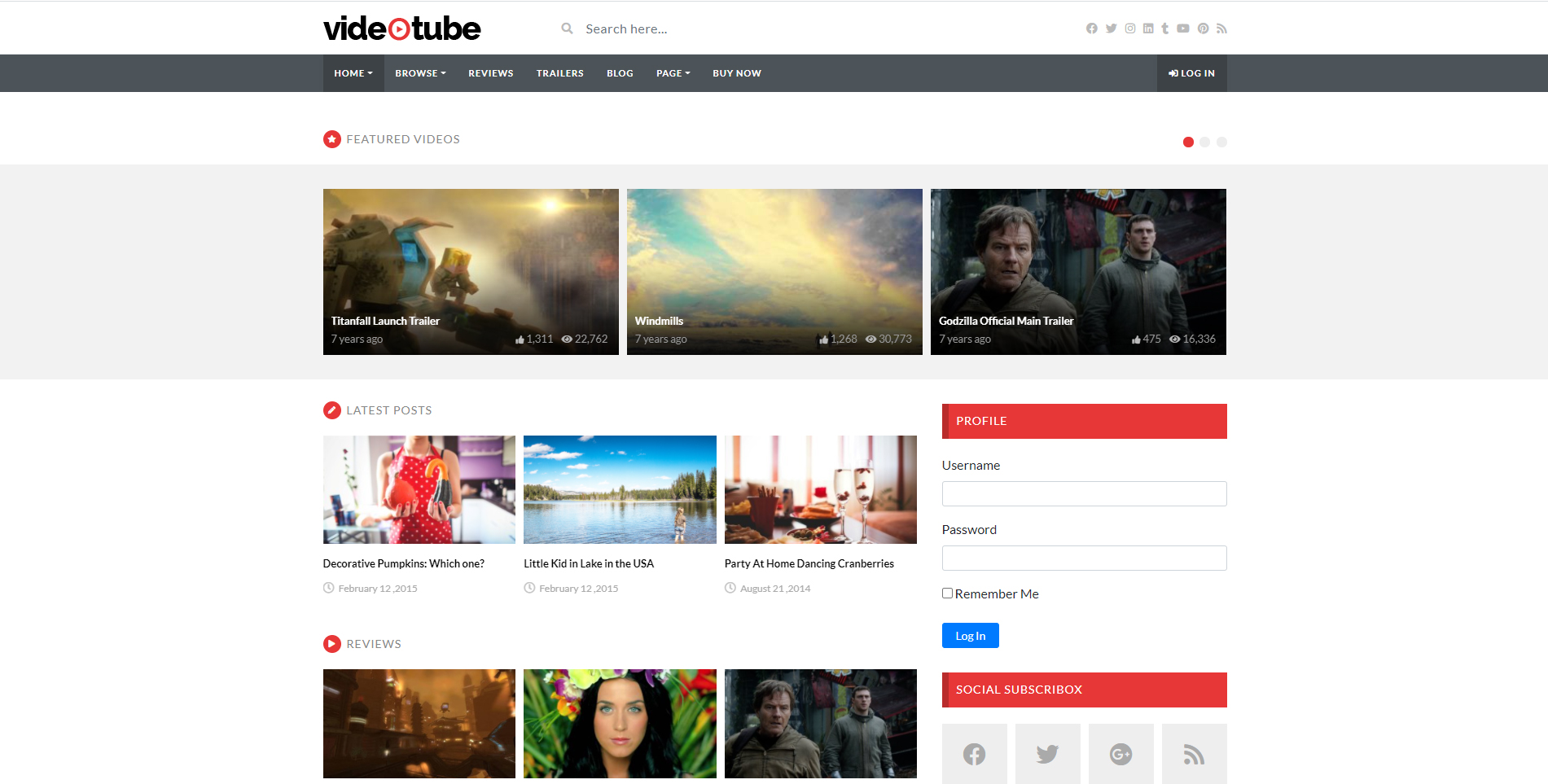1548x784 pixels.
Task: Click the Google Plus tile in Social Subscribox
Action: coord(1120,754)
